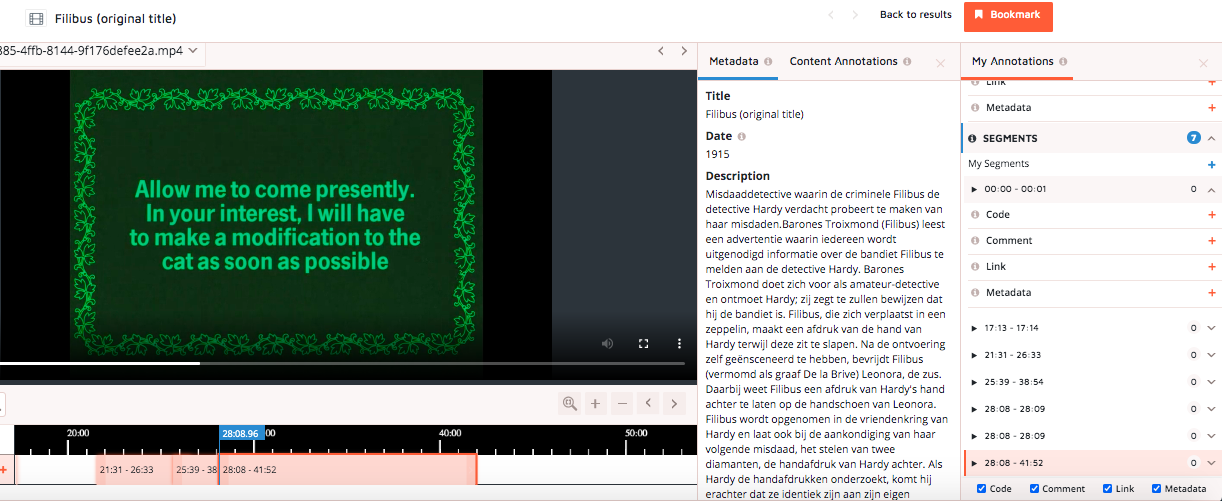Select the My Annotations tab

click(x=1012, y=61)
